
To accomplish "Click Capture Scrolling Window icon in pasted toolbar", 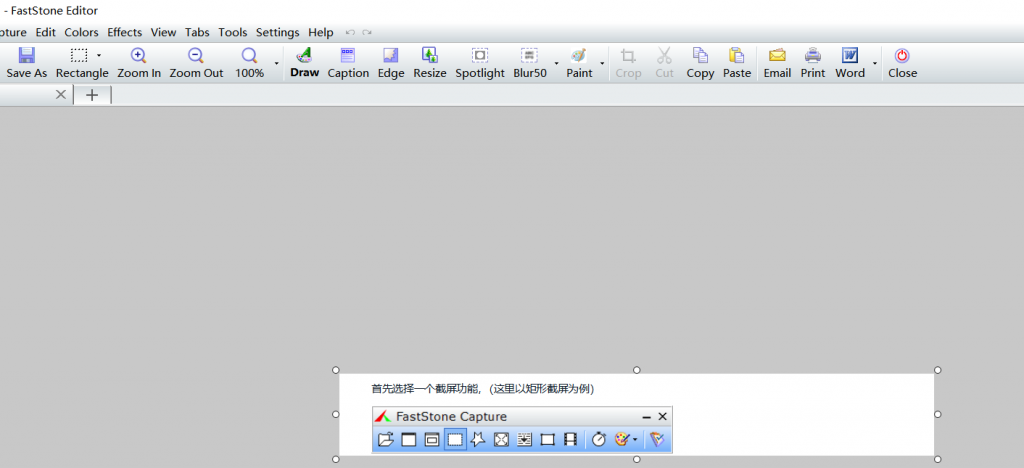I will (524, 440).
